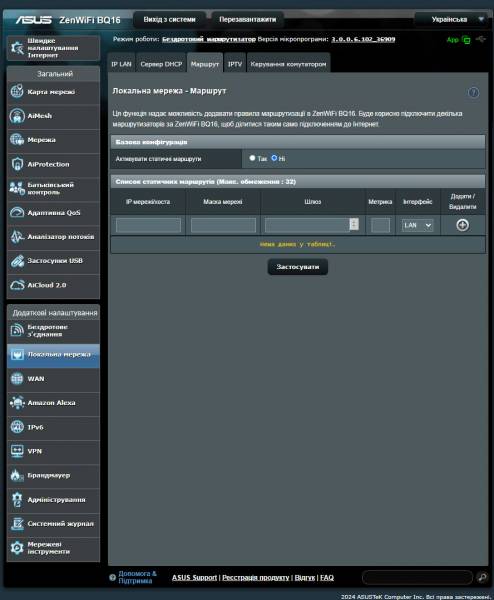Open the operation mode Бездротовий маршрутизатор link

point(209,39)
